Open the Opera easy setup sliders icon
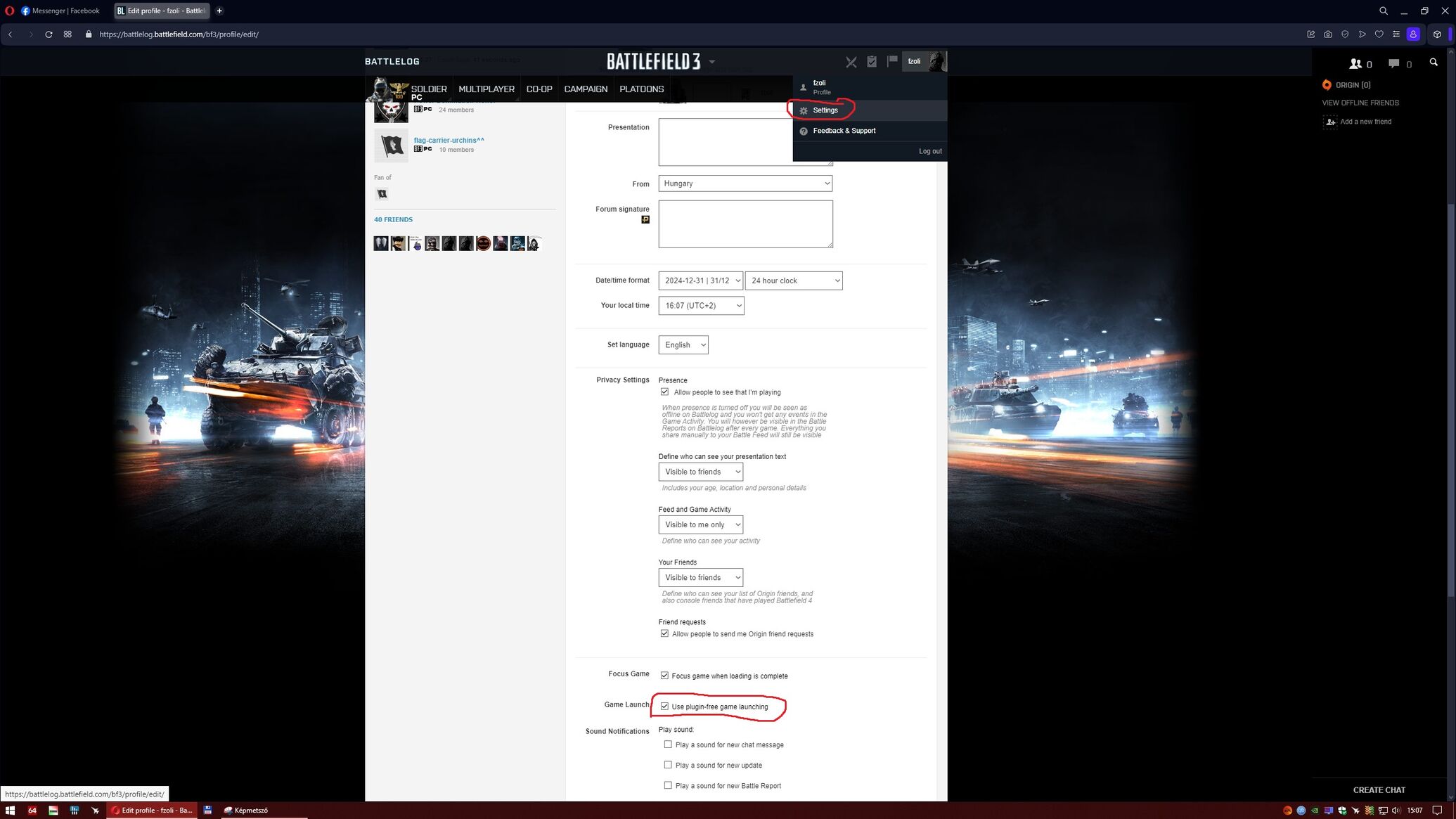Screen dimensions: 1456x819 tap(1396, 34)
